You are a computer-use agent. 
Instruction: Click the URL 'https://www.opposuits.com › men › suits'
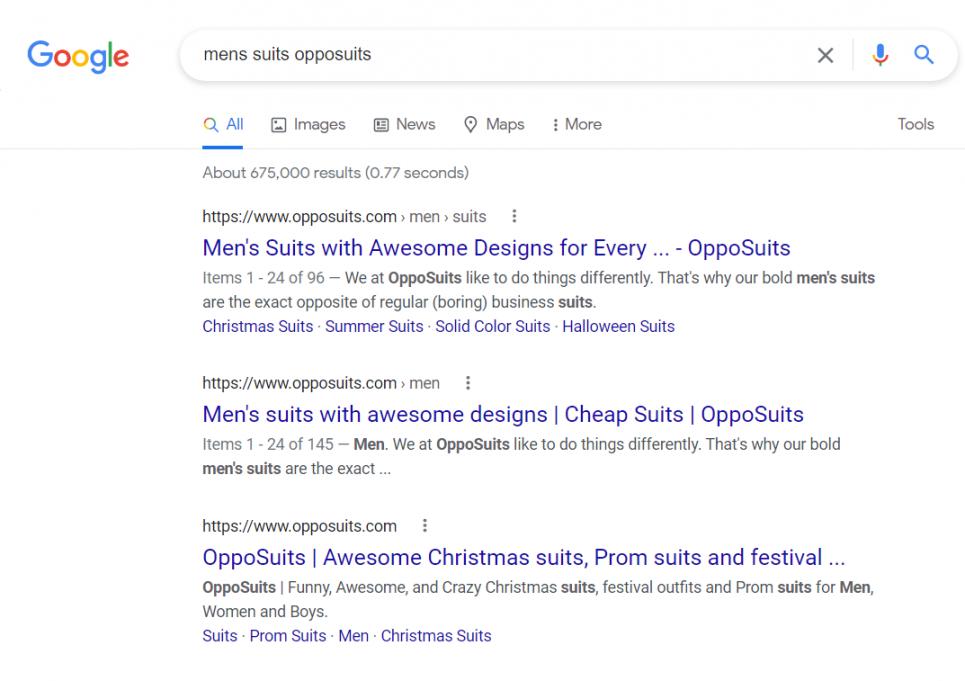point(344,217)
